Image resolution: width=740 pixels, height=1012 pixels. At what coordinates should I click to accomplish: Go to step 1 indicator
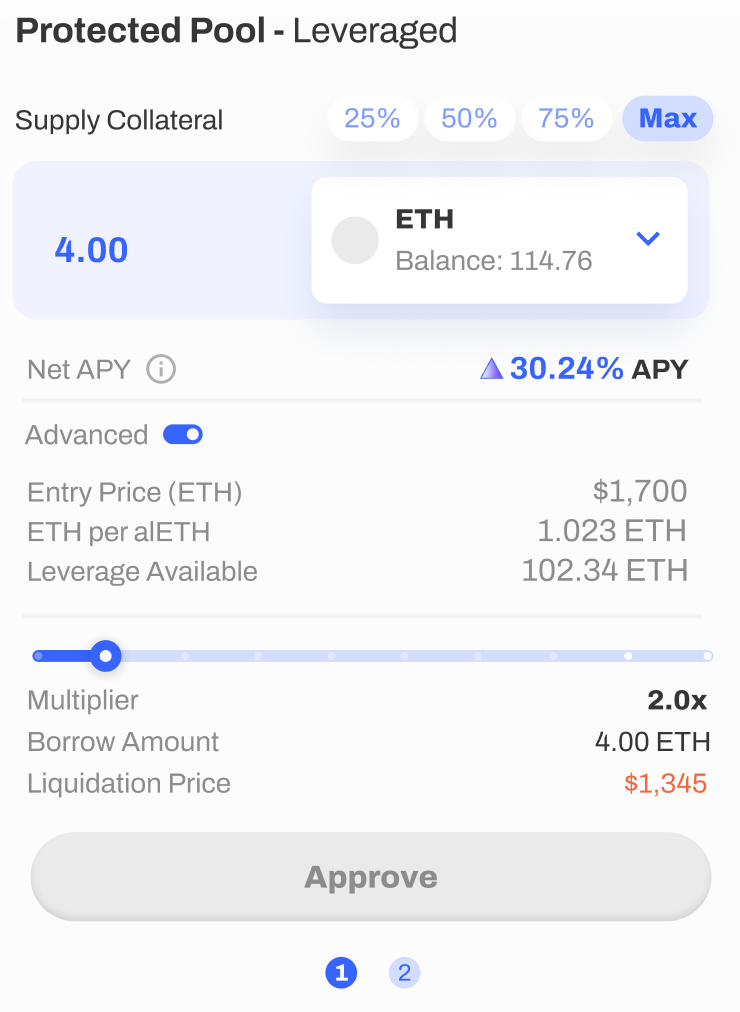click(341, 973)
